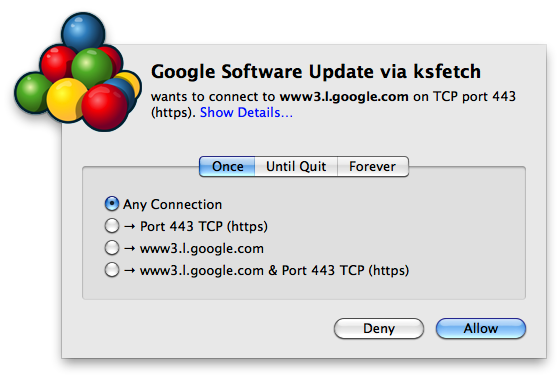Open the Show Details... link
The image size is (560, 378).
tap(246, 113)
